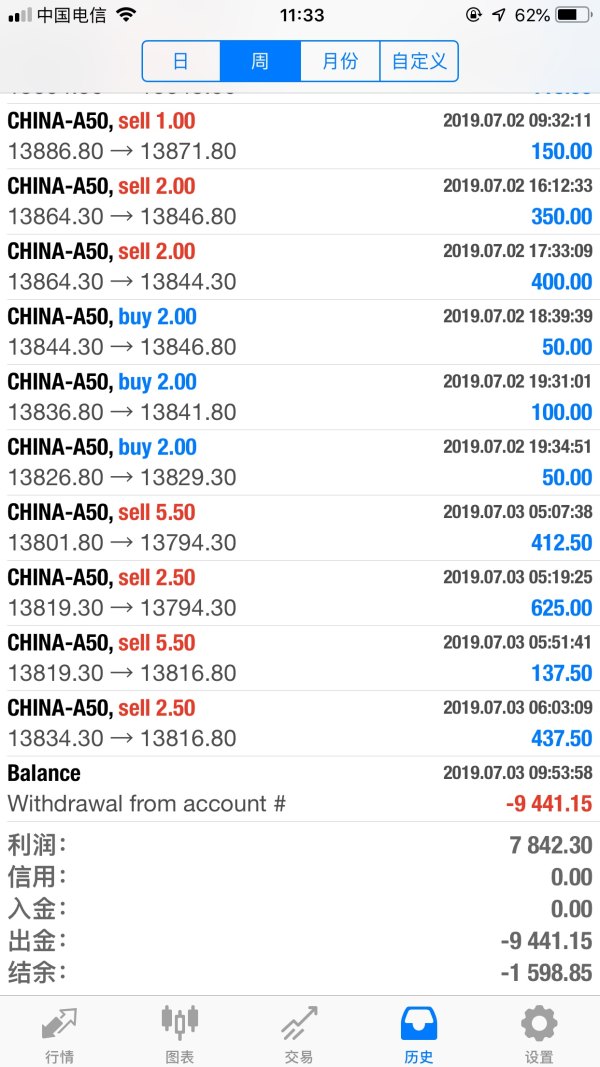The image size is (600, 1067).
Task: Choose the 自定义 custom period filter
Action: [x=419, y=61]
